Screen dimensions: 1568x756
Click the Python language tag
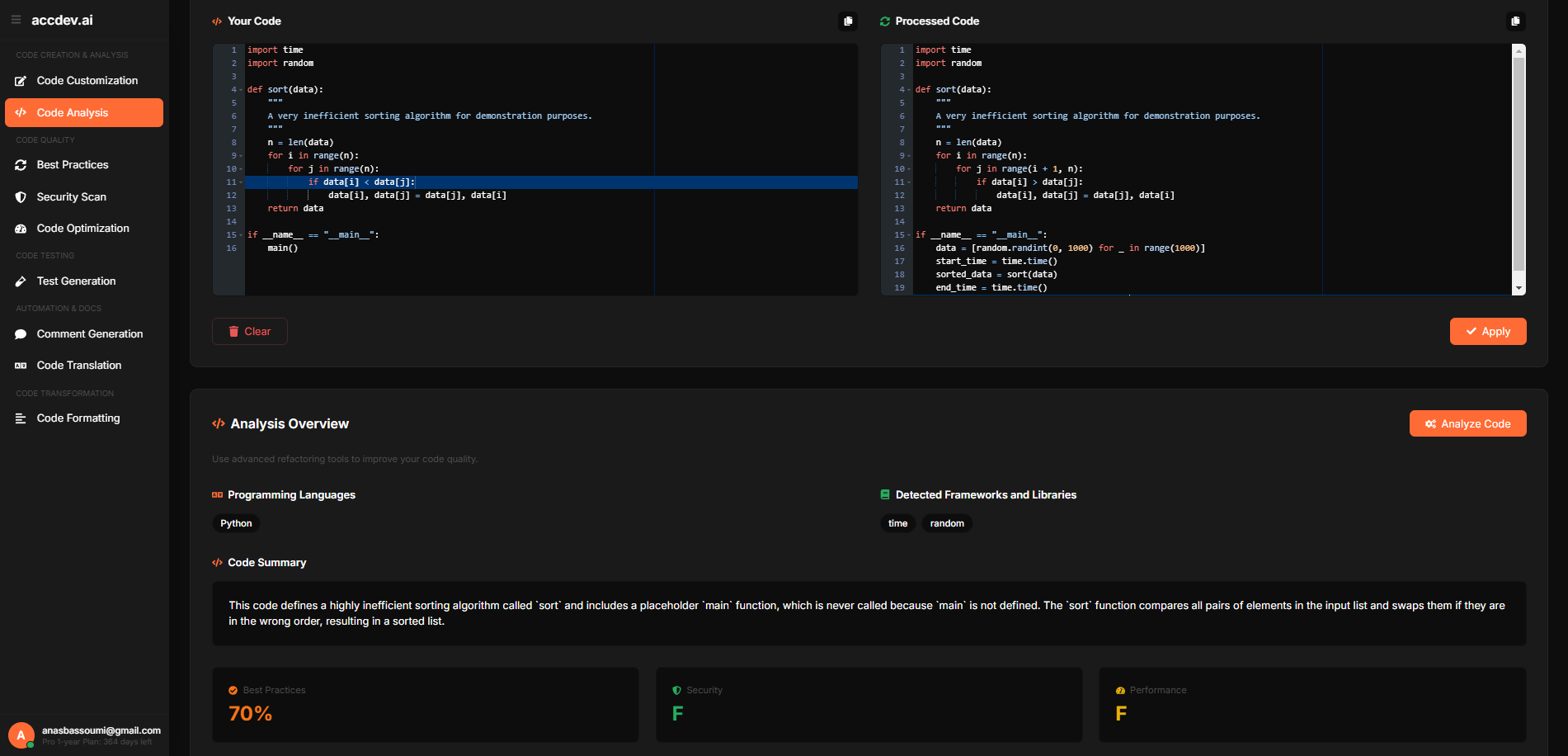point(236,524)
